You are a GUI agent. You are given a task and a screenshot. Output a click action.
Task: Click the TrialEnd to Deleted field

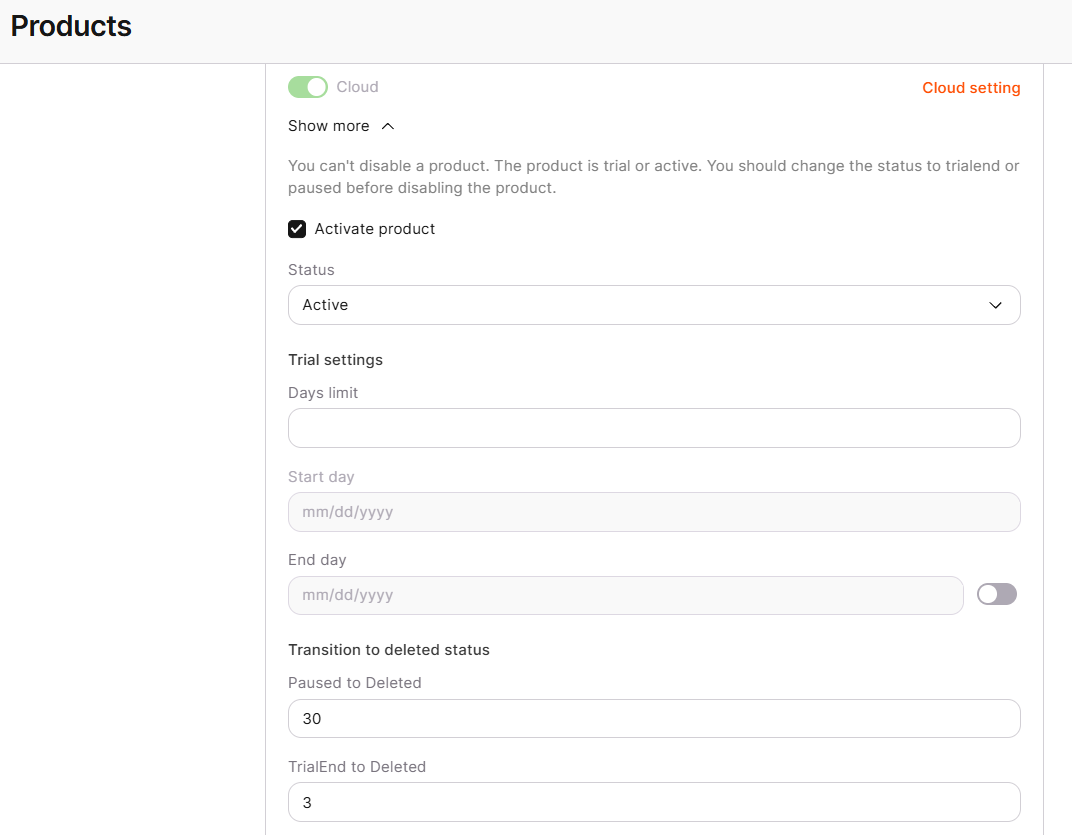coord(654,802)
